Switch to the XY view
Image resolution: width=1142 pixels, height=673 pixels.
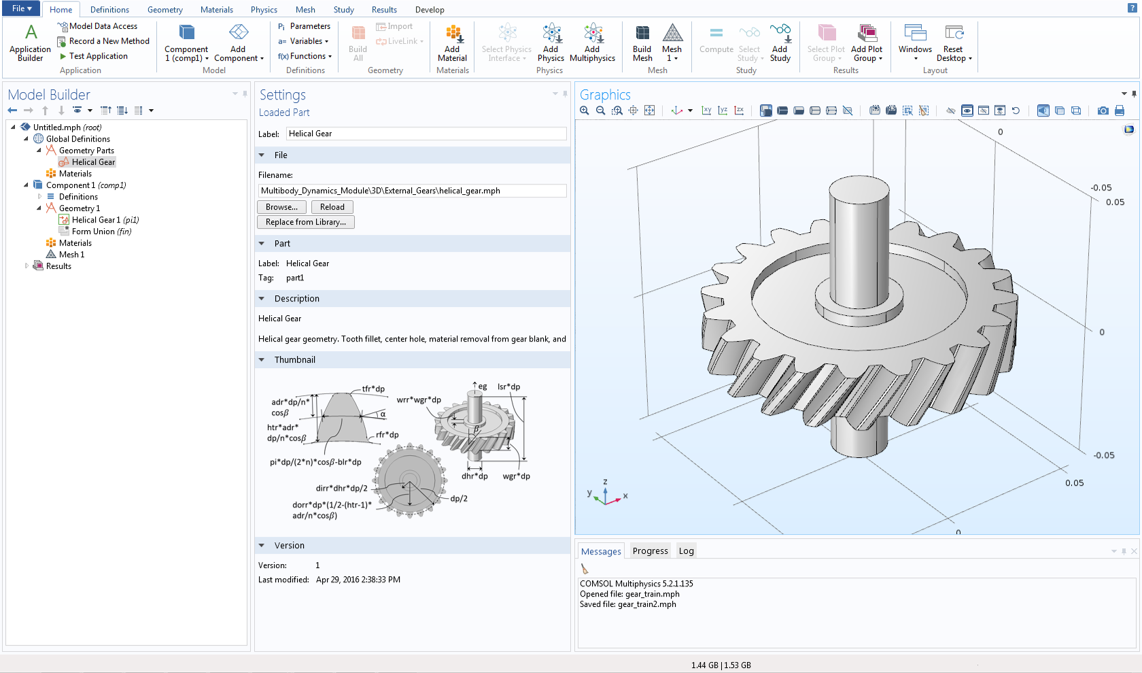pyautogui.click(x=706, y=111)
